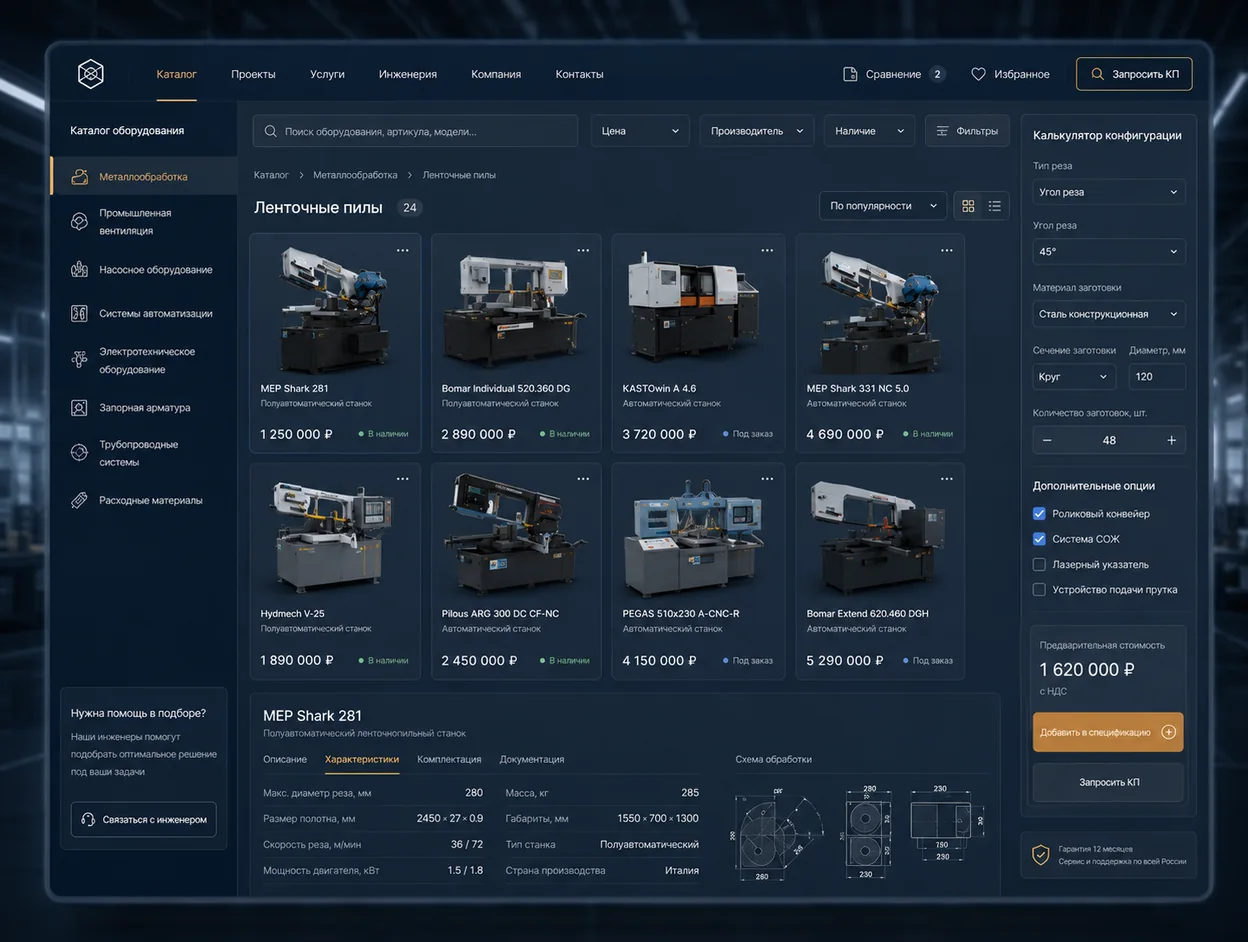Open the Круг section shape dropdown
This screenshot has height=942, width=1248.
click(1074, 377)
